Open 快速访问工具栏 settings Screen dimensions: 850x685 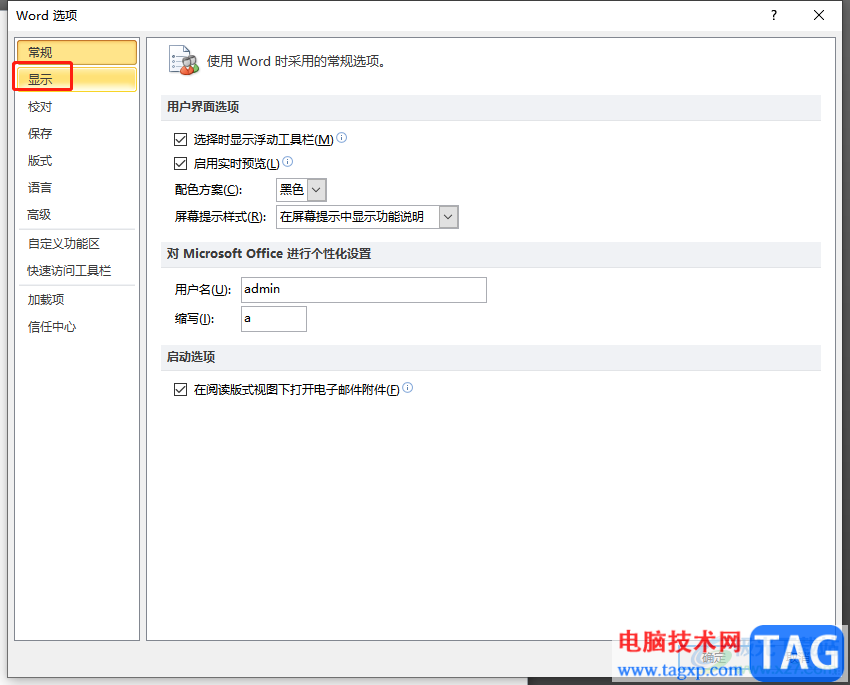(69, 270)
